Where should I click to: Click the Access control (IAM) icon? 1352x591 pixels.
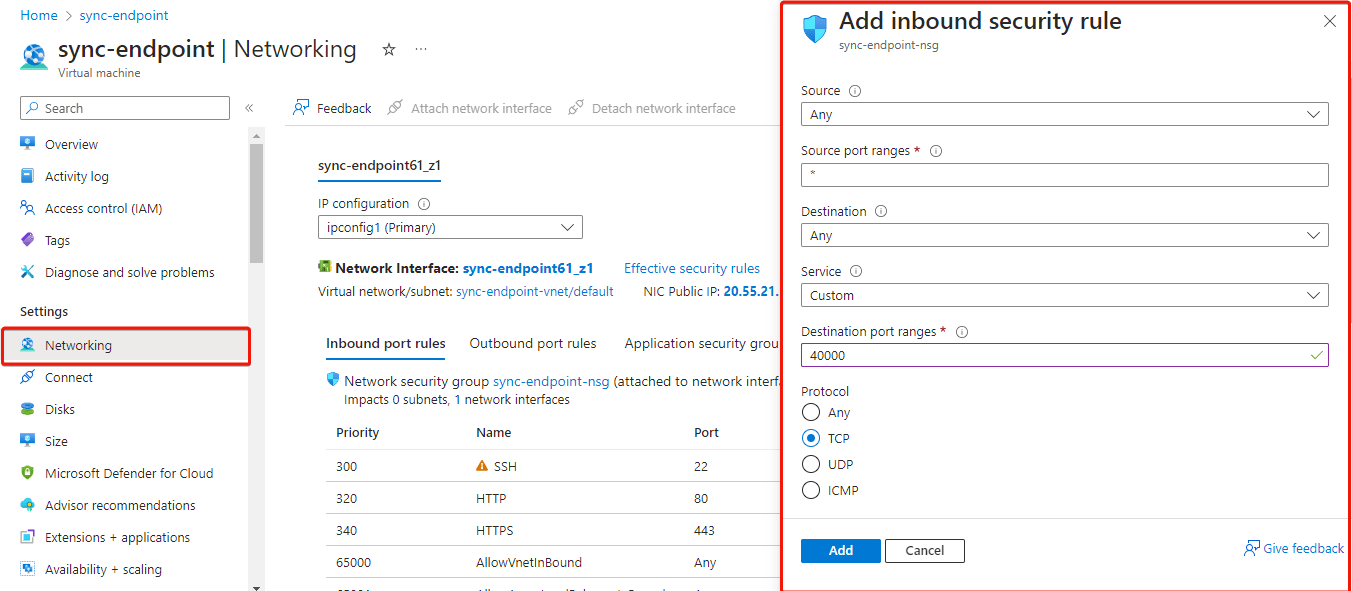click(28, 208)
